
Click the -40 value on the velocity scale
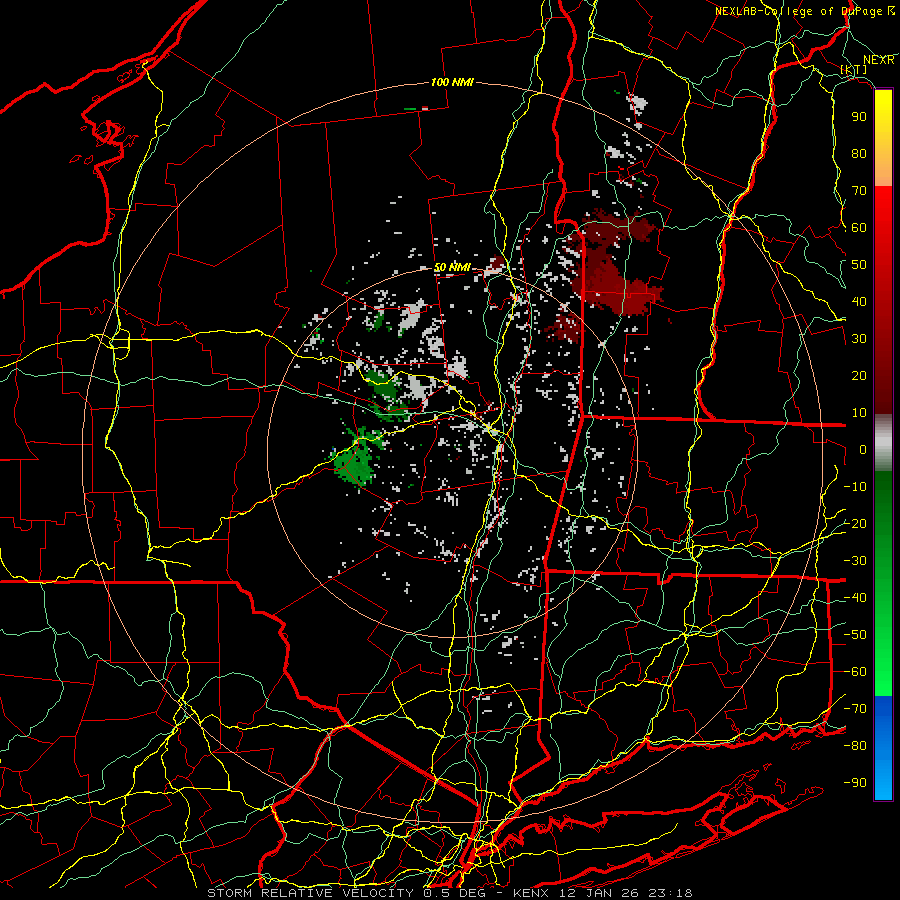tap(855, 598)
